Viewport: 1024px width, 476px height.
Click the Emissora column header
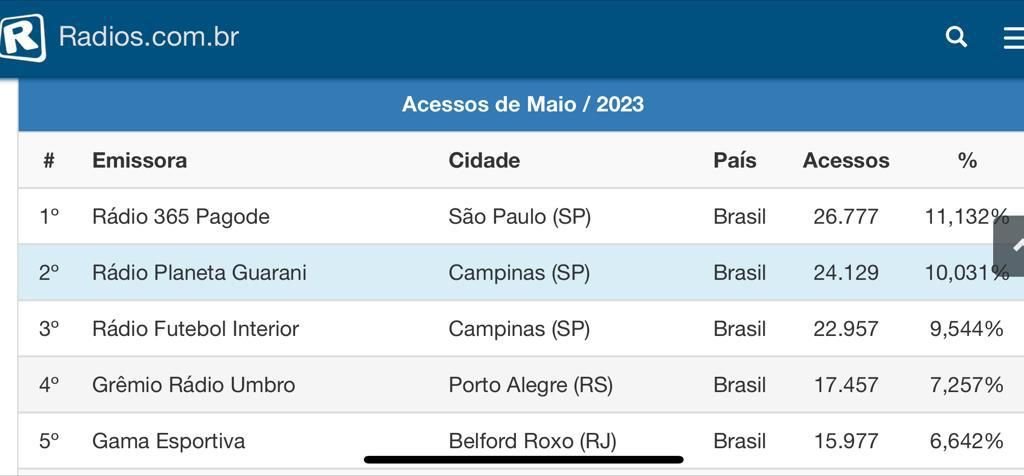pyautogui.click(x=140, y=160)
